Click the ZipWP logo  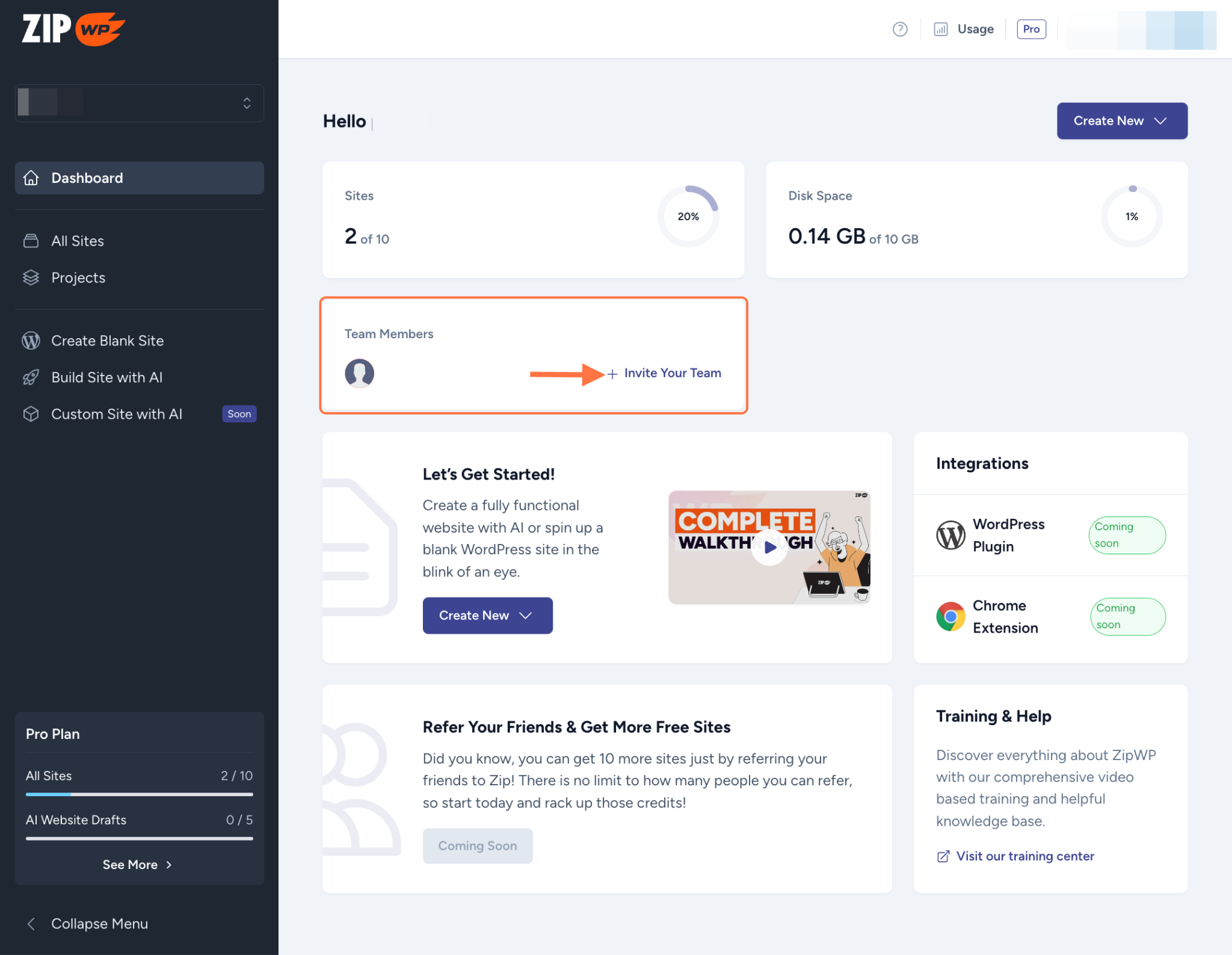pos(73,28)
